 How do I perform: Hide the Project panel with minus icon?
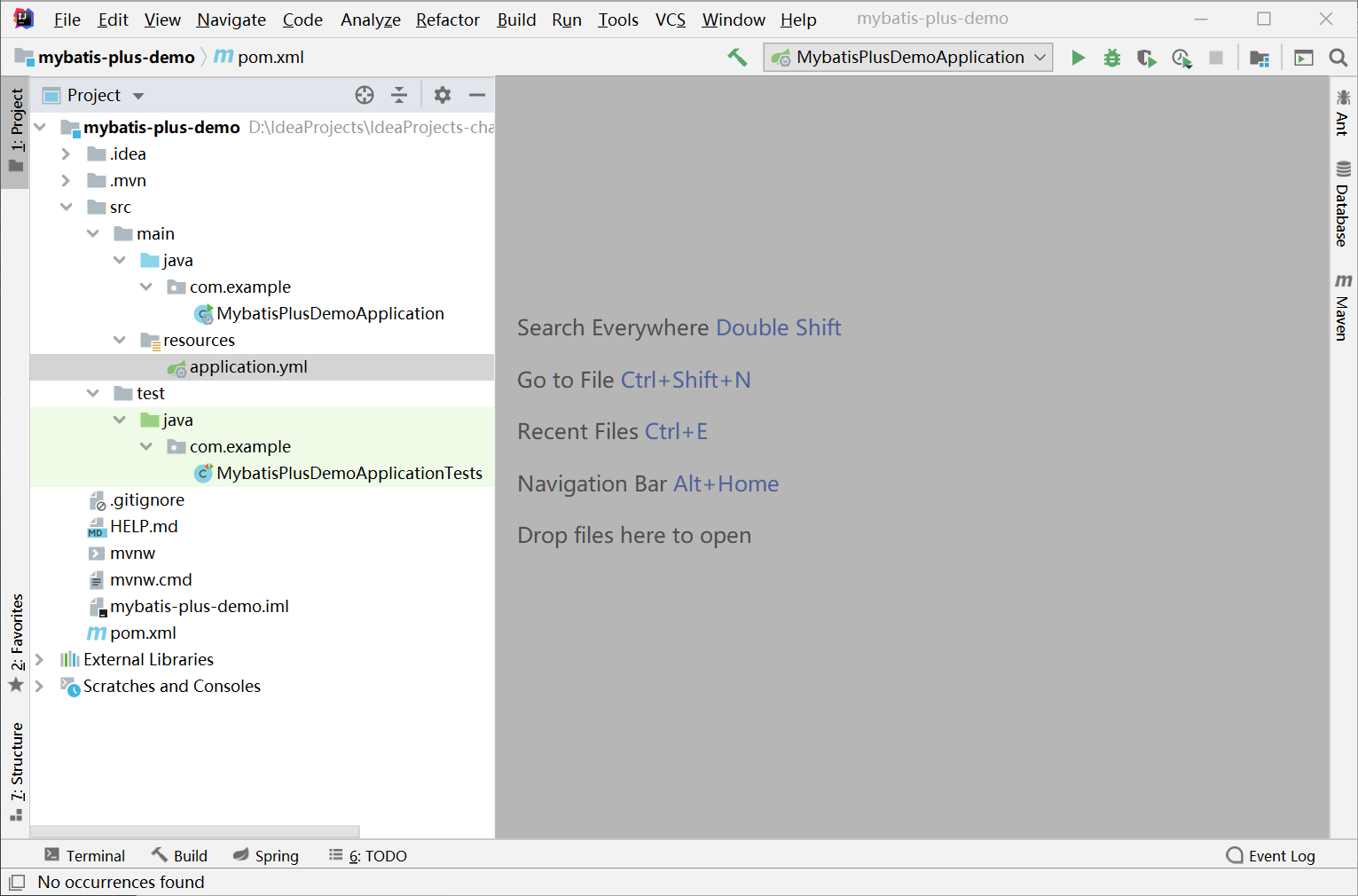pos(477,95)
